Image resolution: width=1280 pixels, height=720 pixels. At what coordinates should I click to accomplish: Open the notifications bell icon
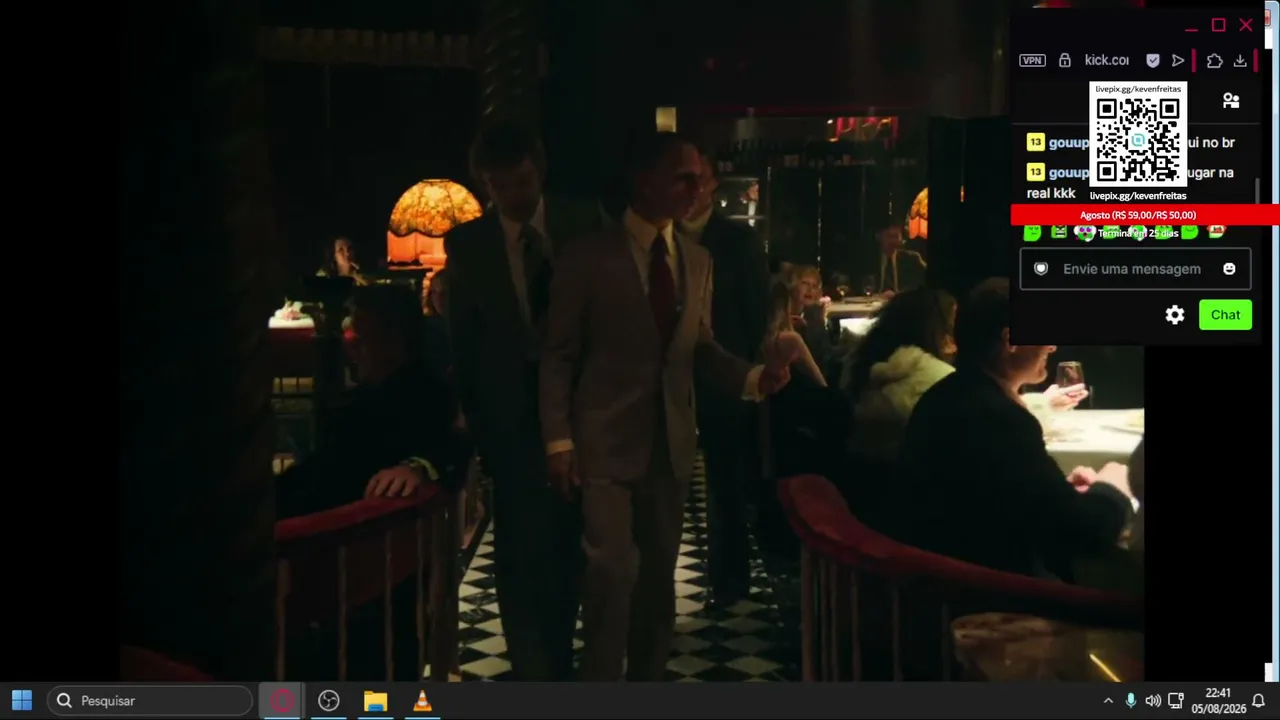1259,701
